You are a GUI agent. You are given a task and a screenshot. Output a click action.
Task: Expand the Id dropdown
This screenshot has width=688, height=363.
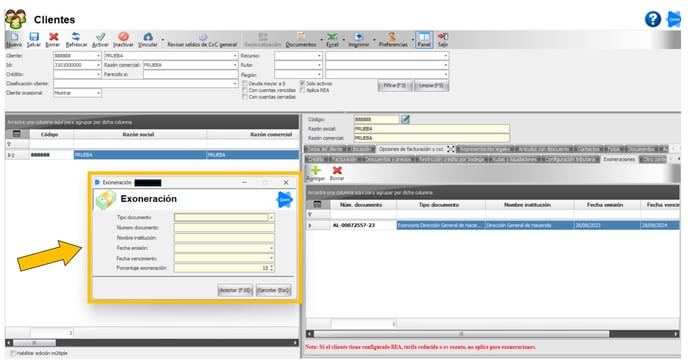coord(98,65)
